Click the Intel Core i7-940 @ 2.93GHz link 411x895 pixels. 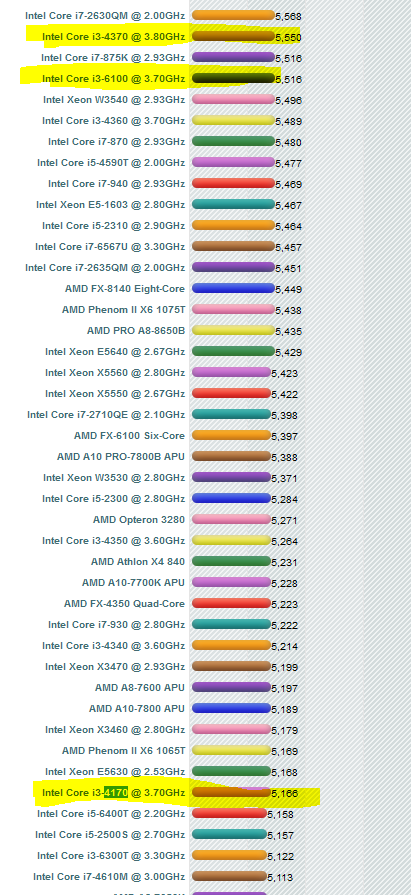[116, 184]
